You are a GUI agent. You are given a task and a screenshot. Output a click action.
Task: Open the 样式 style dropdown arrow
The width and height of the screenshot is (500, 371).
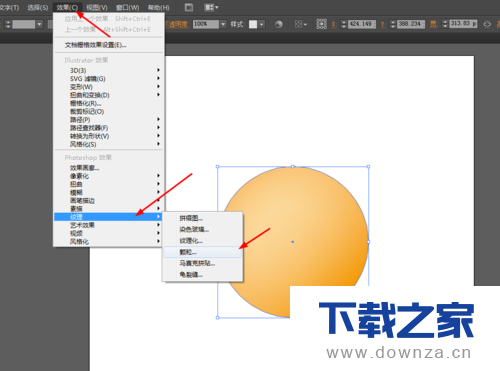261,24
